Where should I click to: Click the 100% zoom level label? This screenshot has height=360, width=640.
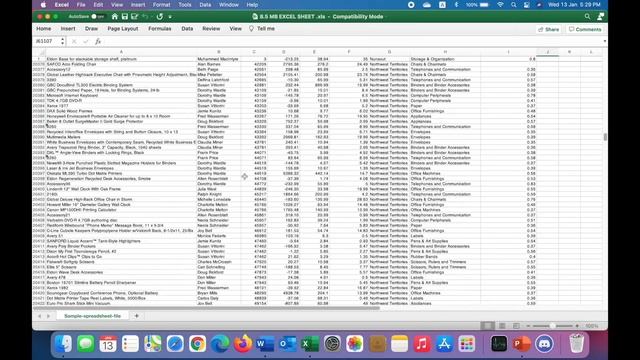pos(591,326)
